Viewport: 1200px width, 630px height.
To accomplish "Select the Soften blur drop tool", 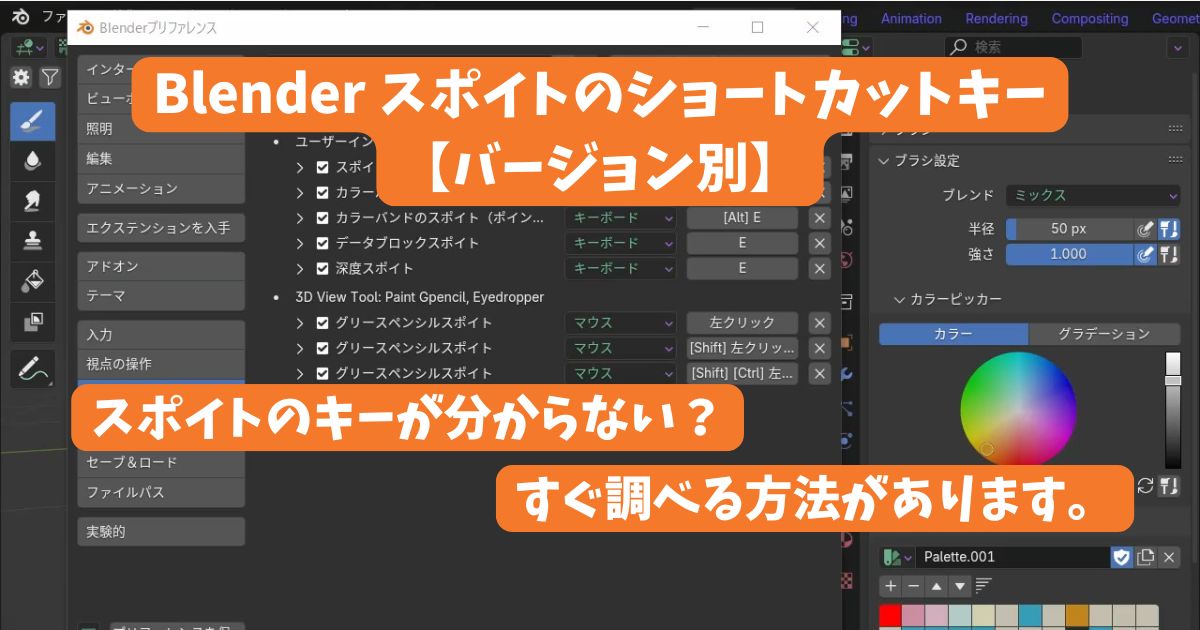I will point(32,160).
